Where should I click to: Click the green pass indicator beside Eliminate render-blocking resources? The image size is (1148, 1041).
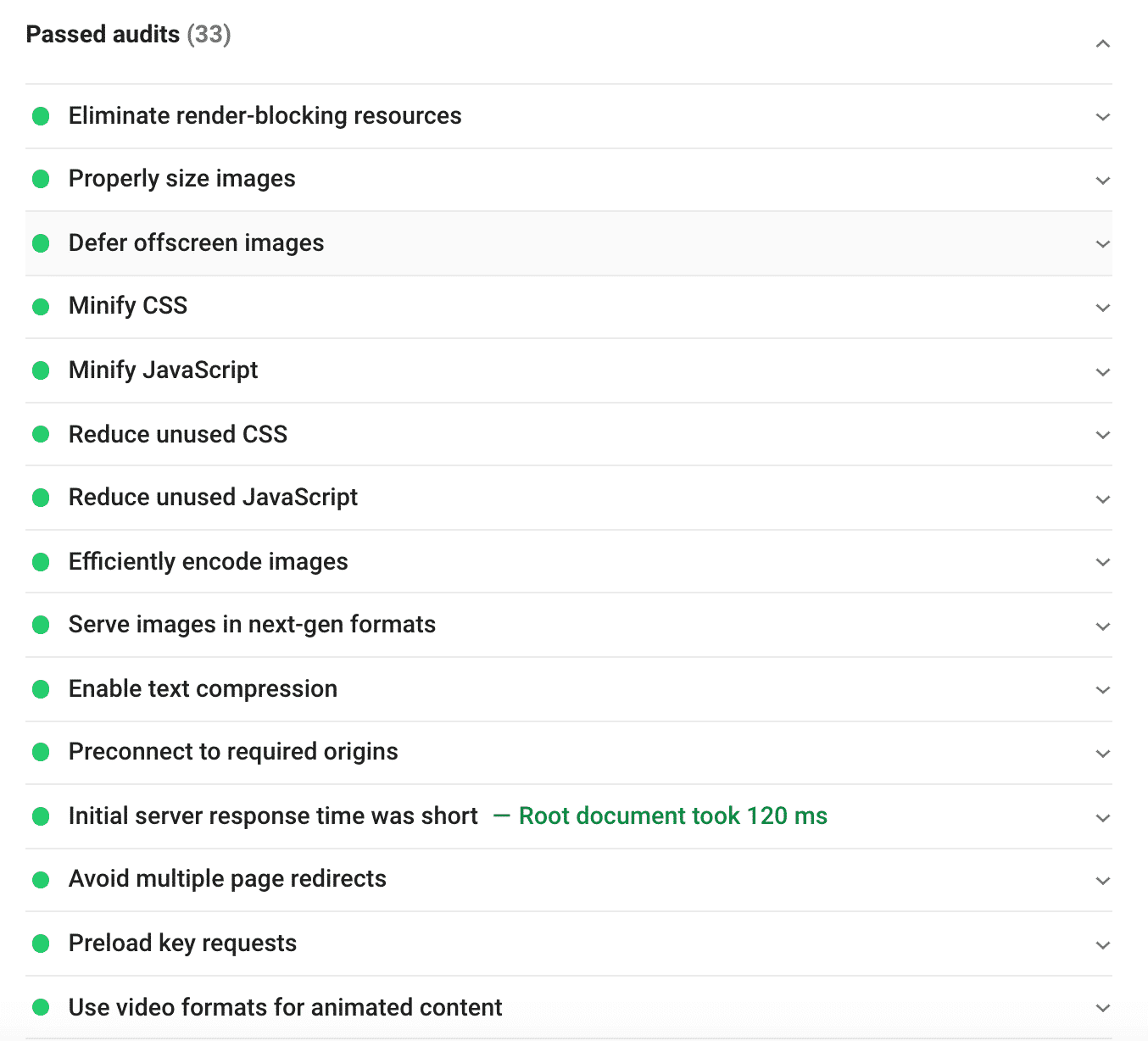(x=41, y=116)
